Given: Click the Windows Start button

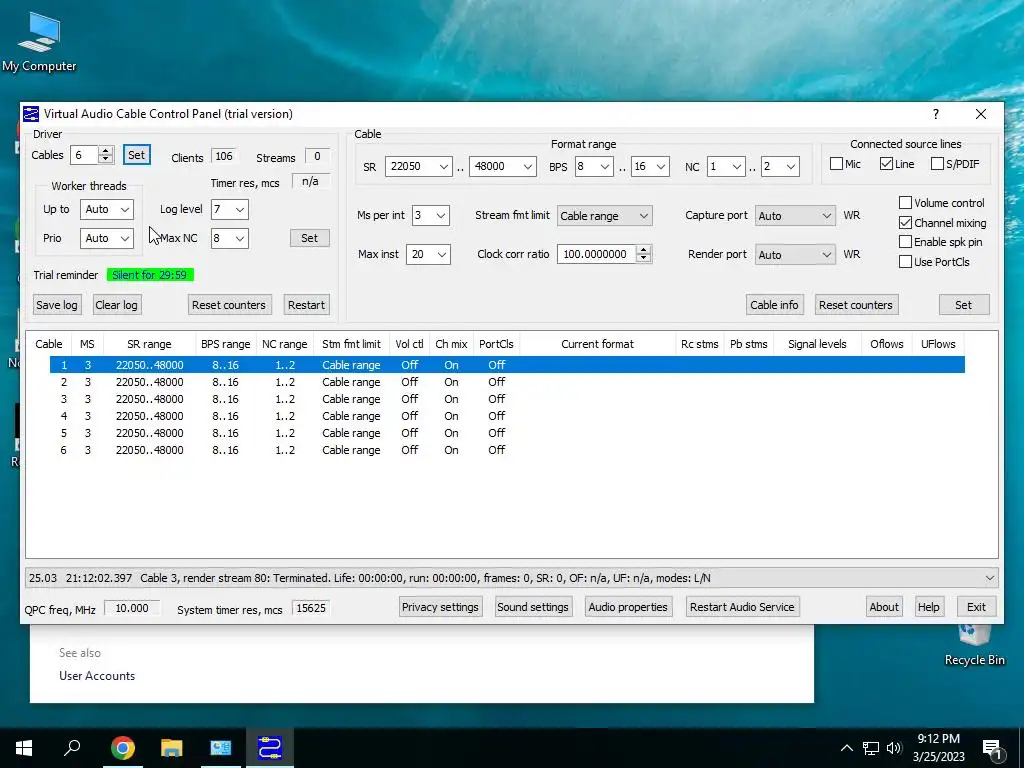Looking at the screenshot, I should pyautogui.click(x=24, y=748).
